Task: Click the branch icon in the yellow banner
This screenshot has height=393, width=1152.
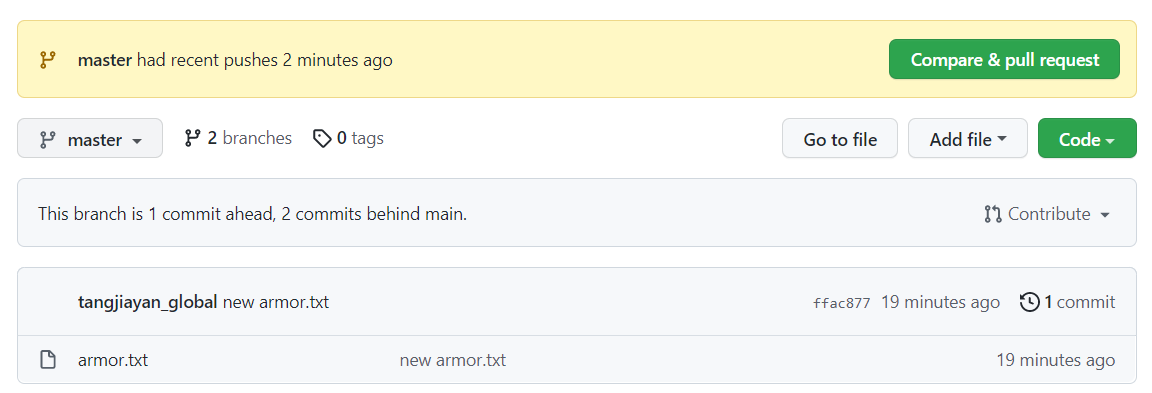Action: 48,60
